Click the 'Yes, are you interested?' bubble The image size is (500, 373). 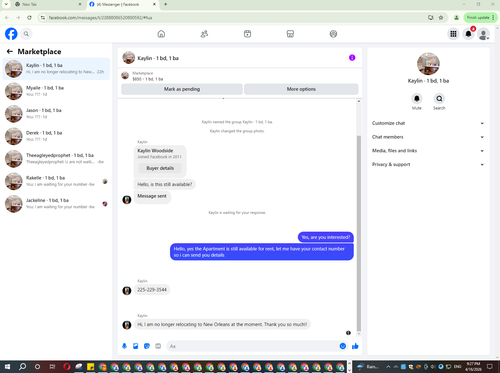(326, 237)
